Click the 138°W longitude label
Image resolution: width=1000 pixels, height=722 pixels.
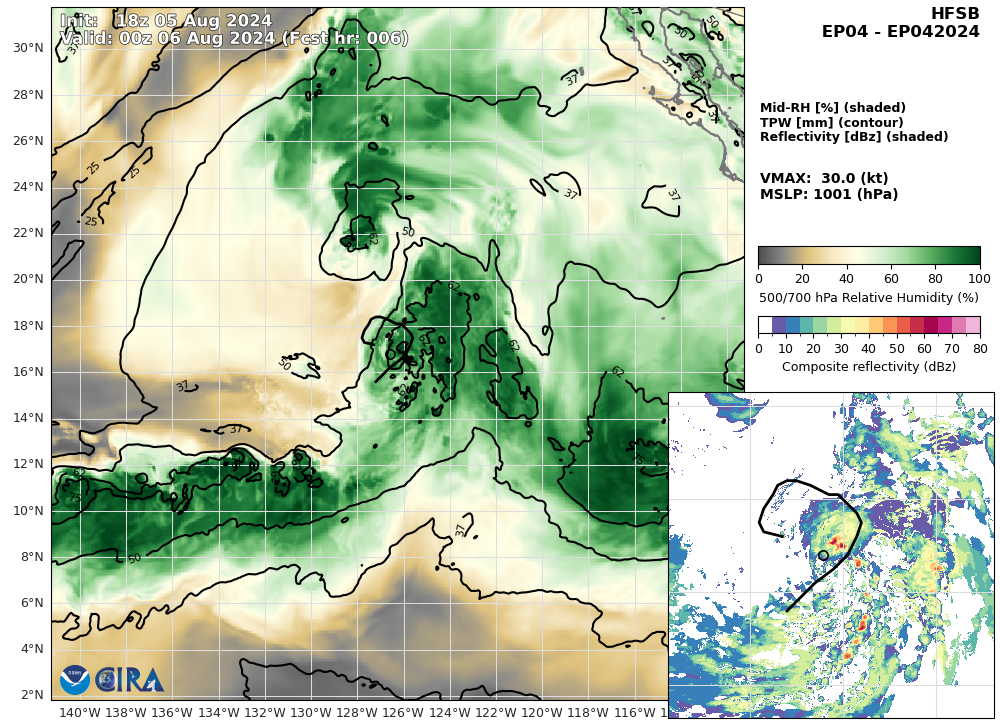click(126, 712)
